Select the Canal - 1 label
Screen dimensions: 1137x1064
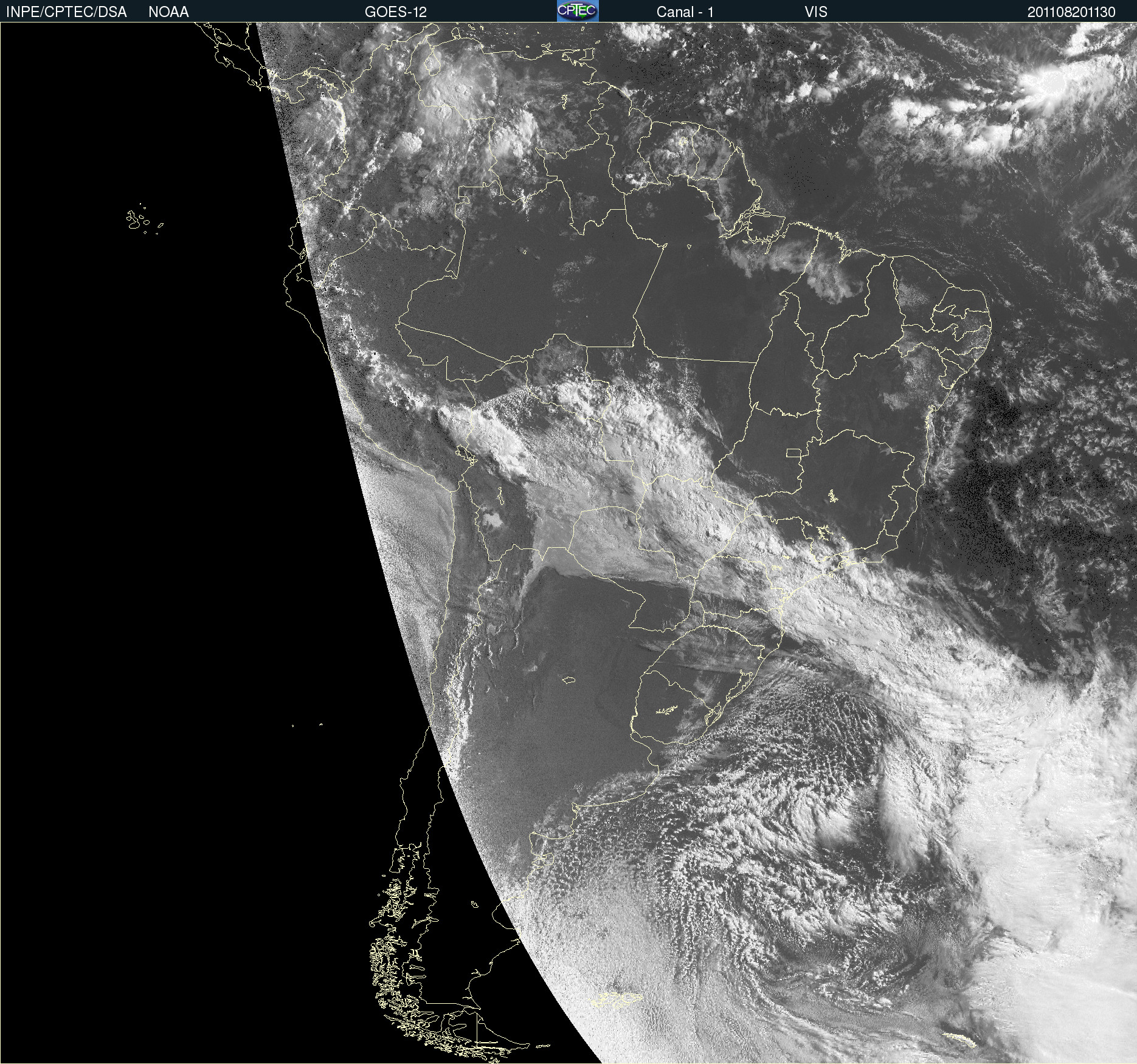pyautogui.click(x=685, y=12)
